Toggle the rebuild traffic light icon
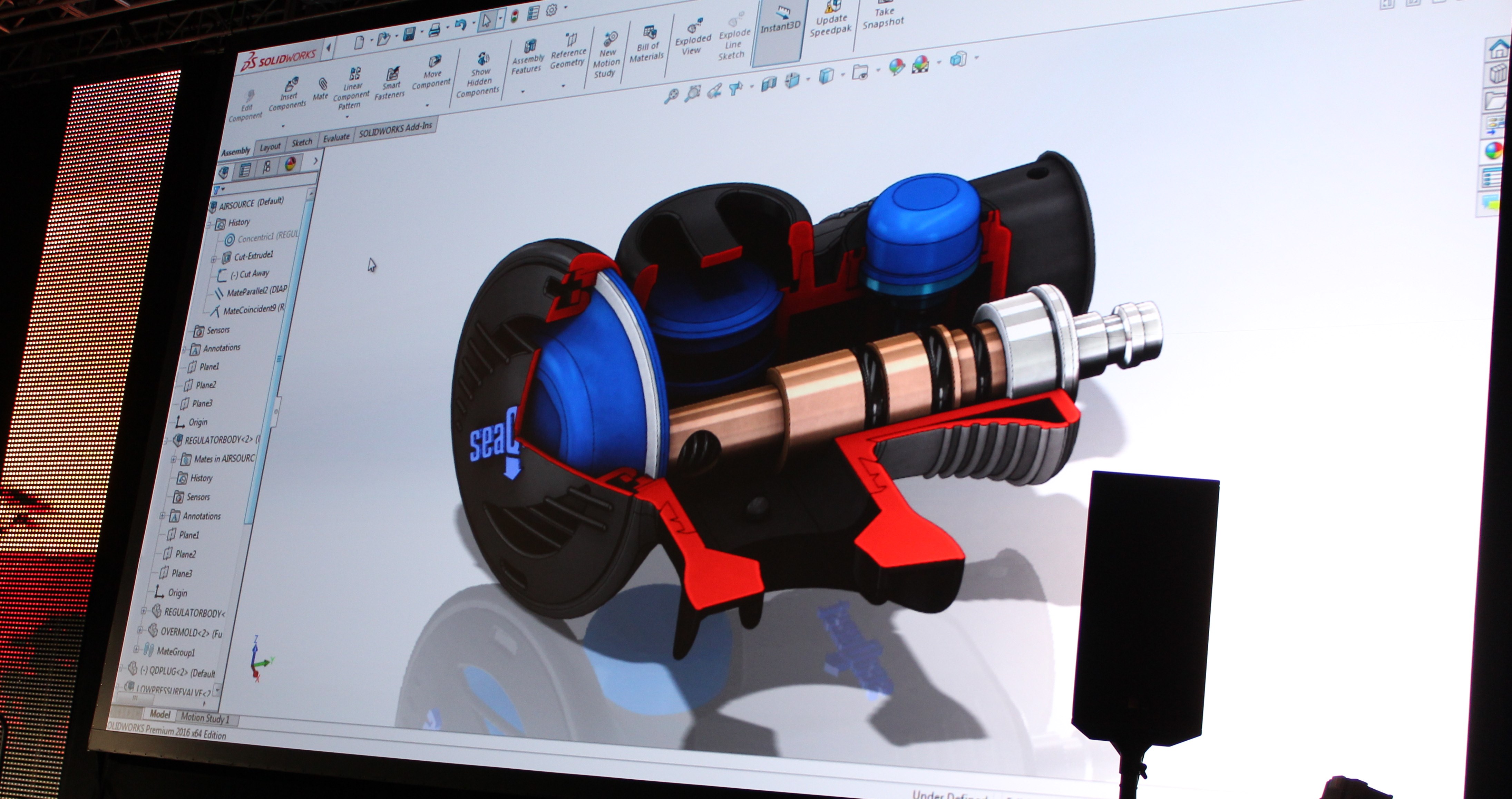The width and height of the screenshot is (1512, 799). tap(515, 16)
